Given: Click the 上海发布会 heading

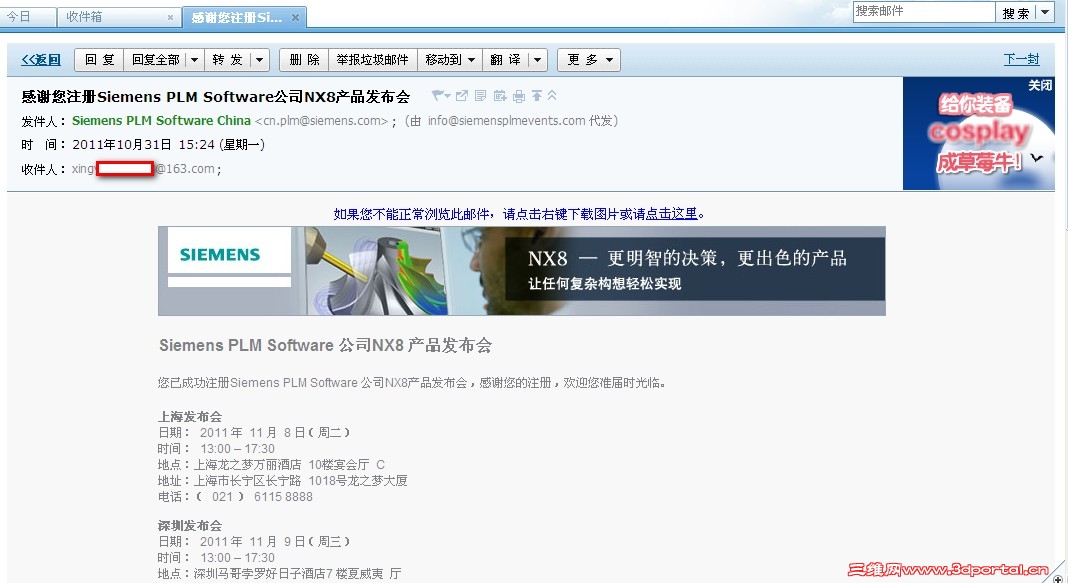Looking at the screenshot, I should coord(190,416).
